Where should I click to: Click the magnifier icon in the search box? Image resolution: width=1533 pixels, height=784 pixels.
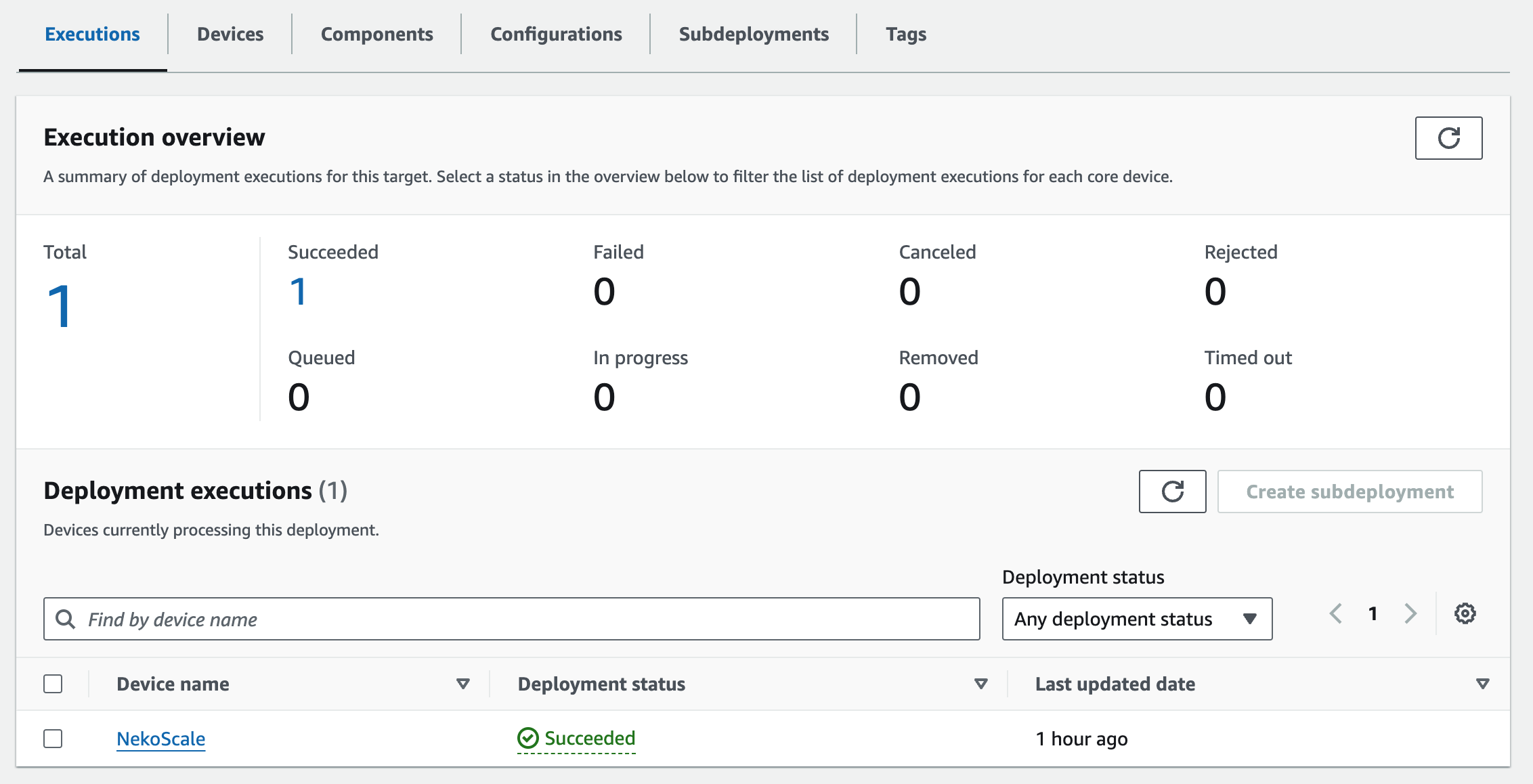point(66,618)
